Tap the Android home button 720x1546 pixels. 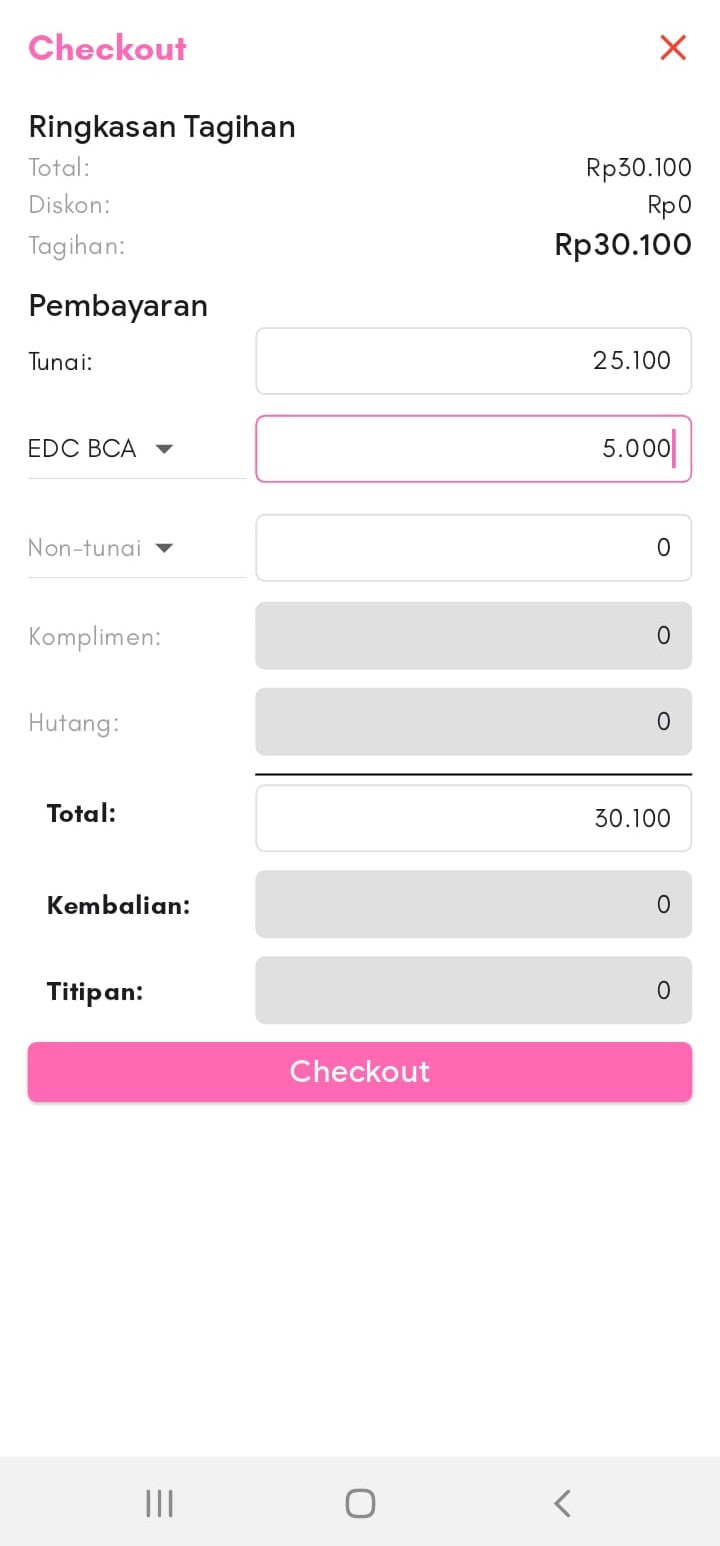pos(360,1503)
